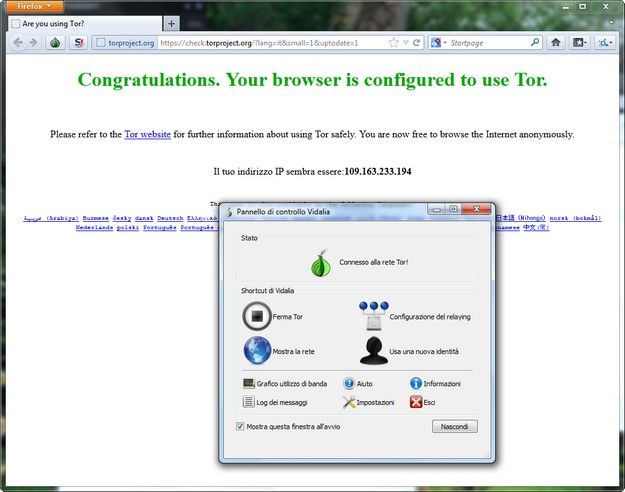The width and height of the screenshot is (625, 492).
Task: Open the search engine selector dropdown
Action: pos(438,43)
